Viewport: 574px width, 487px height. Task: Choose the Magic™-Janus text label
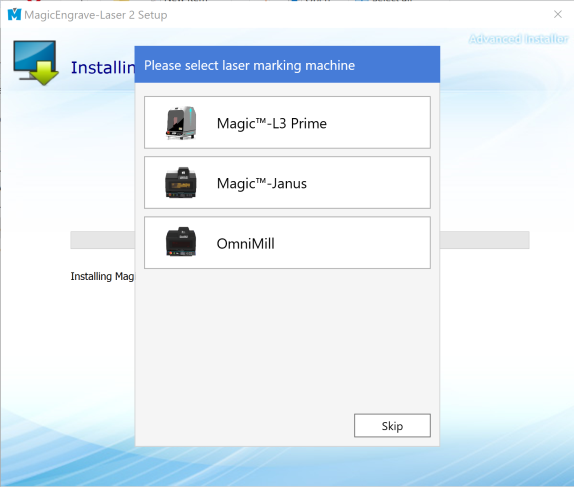(x=261, y=183)
